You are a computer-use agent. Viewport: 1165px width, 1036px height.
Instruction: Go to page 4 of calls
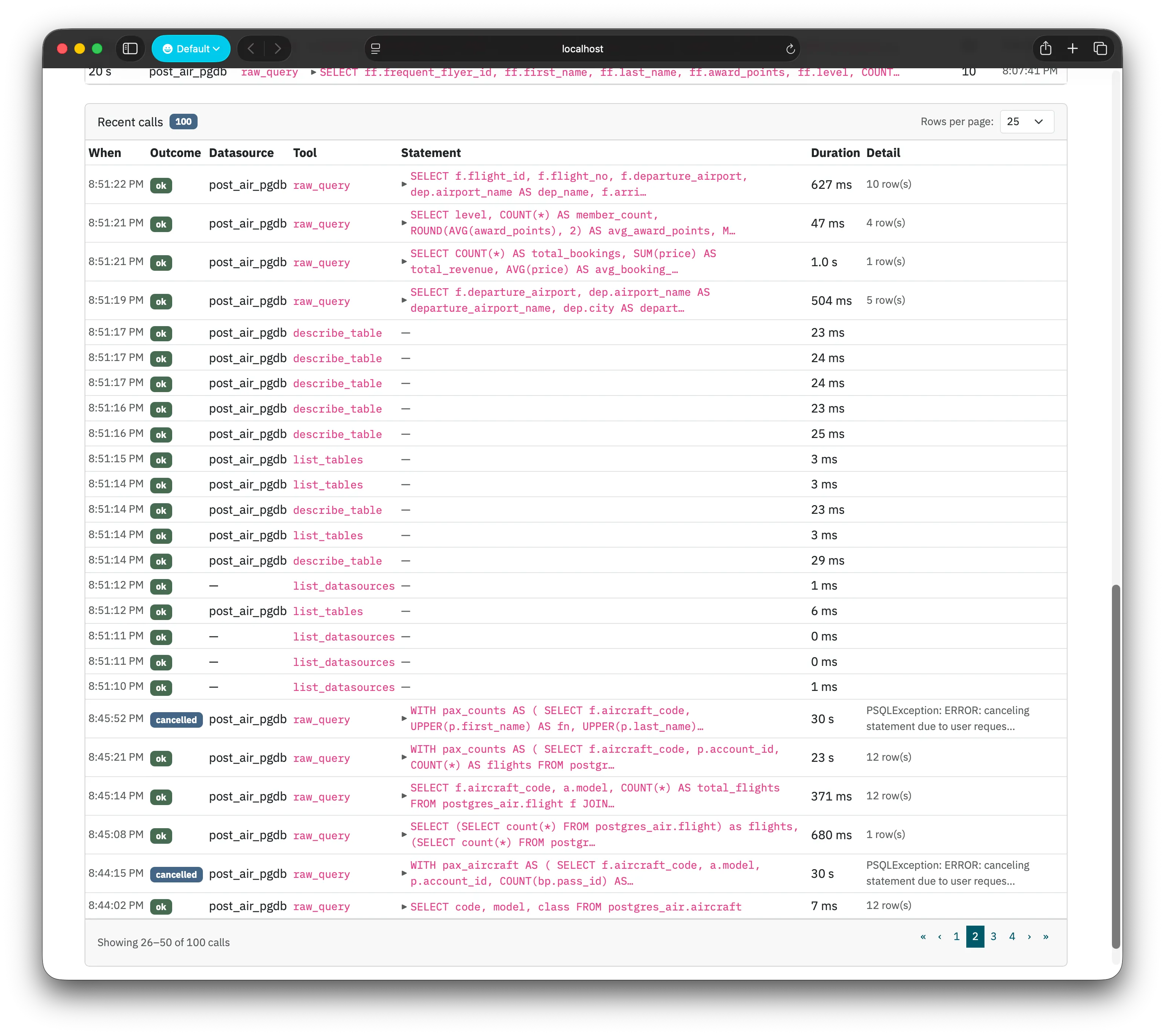(x=1012, y=936)
